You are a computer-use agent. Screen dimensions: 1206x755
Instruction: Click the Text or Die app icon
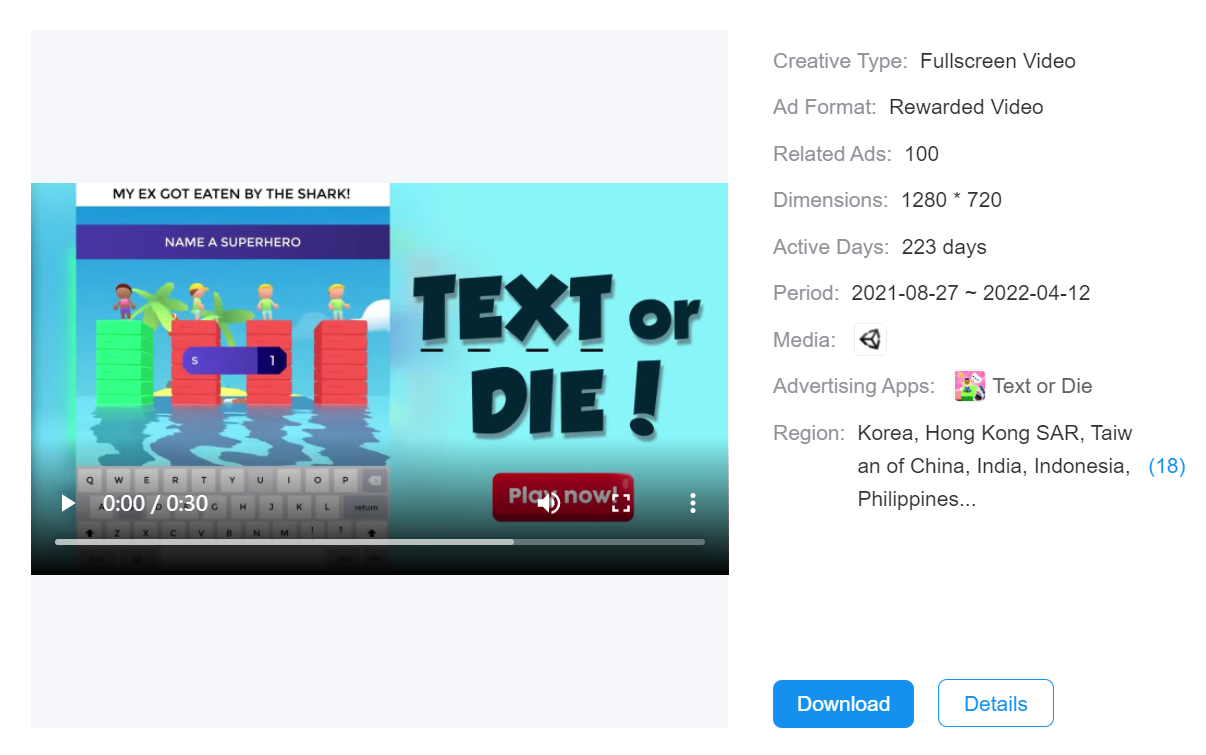click(970, 386)
